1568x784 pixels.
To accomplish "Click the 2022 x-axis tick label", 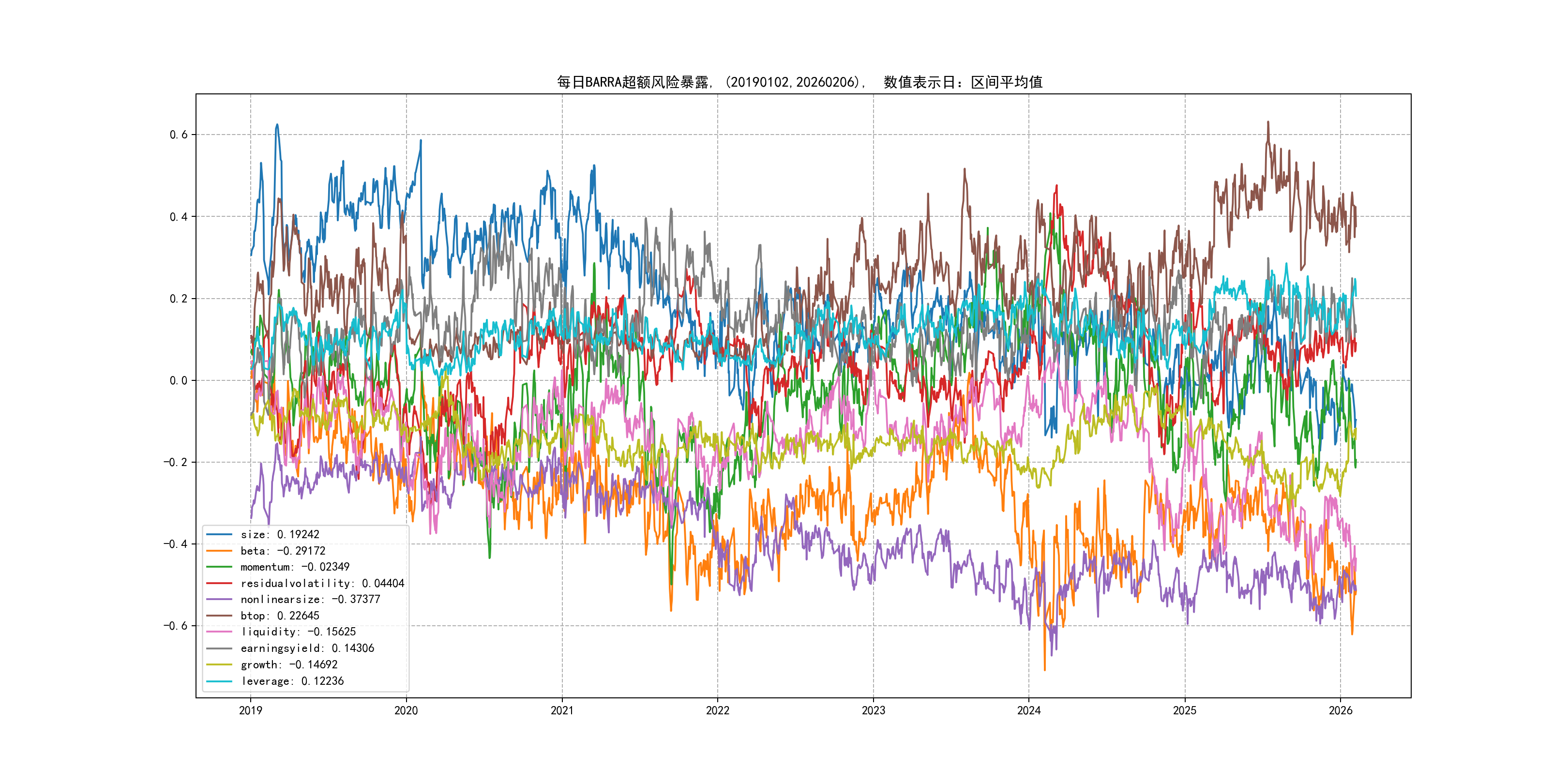I will [x=717, y=710].
